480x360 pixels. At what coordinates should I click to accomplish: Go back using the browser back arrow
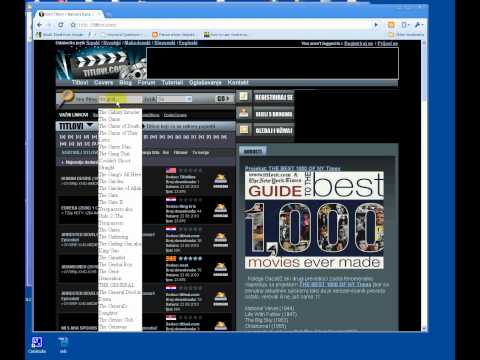[x=39, y=25]
